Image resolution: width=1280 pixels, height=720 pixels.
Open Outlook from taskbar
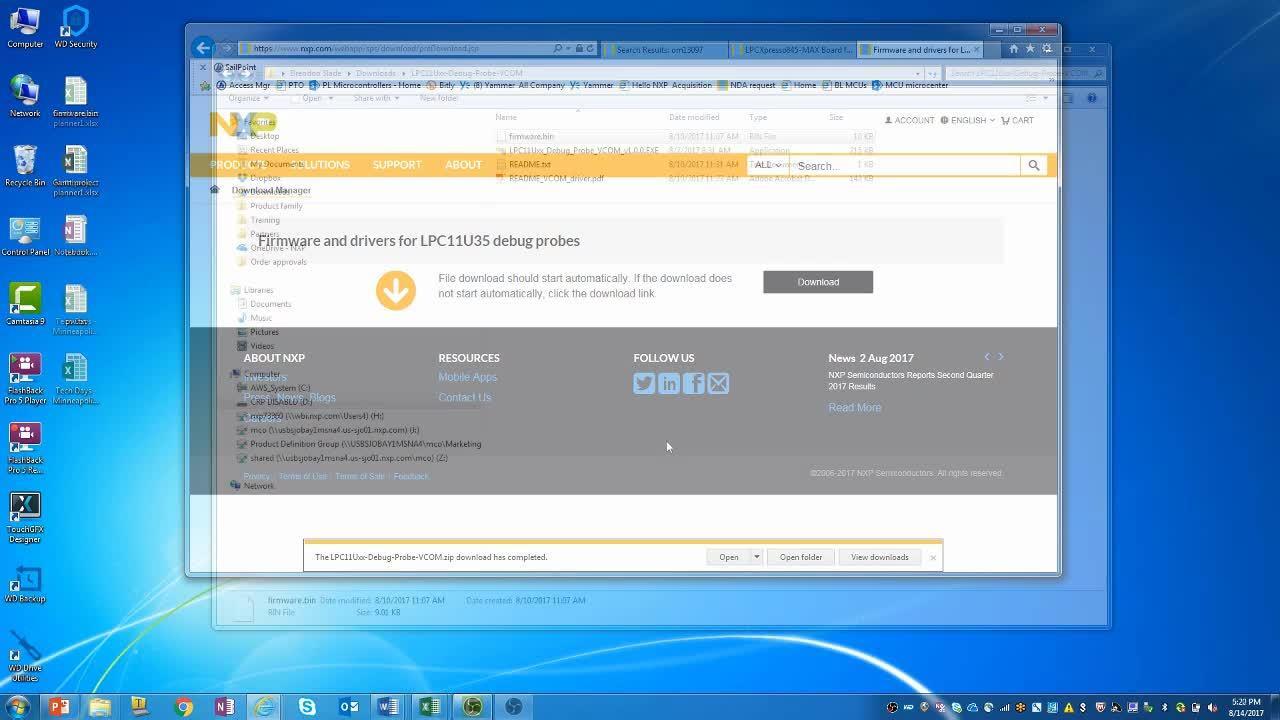348,707
